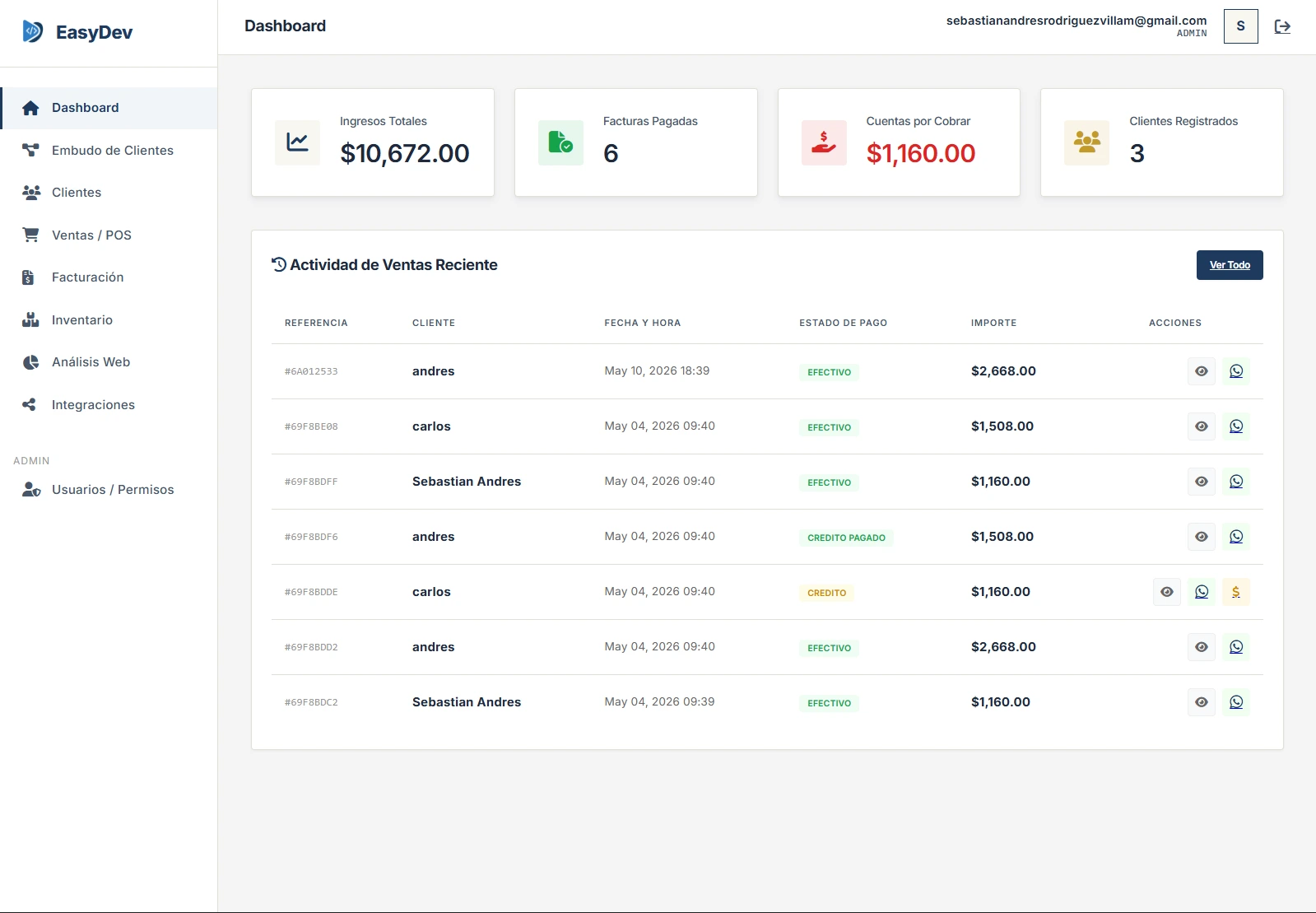Viewport: 1316px width, 913px height.
Task: Open Inventario sidebar item
Action: [109, 319]
